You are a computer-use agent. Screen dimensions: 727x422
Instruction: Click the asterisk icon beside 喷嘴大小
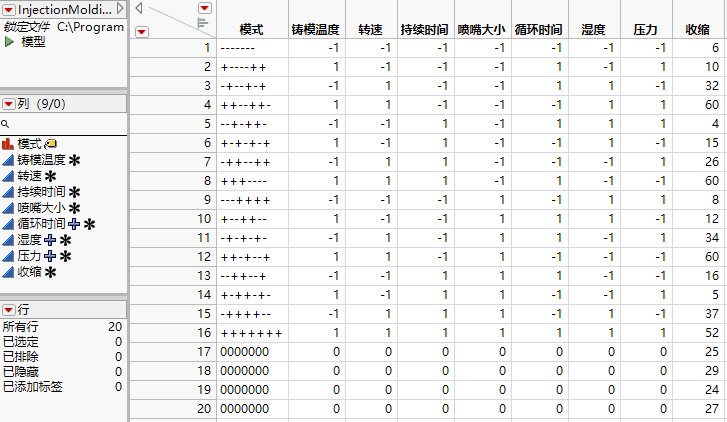(x=74, y=208)
